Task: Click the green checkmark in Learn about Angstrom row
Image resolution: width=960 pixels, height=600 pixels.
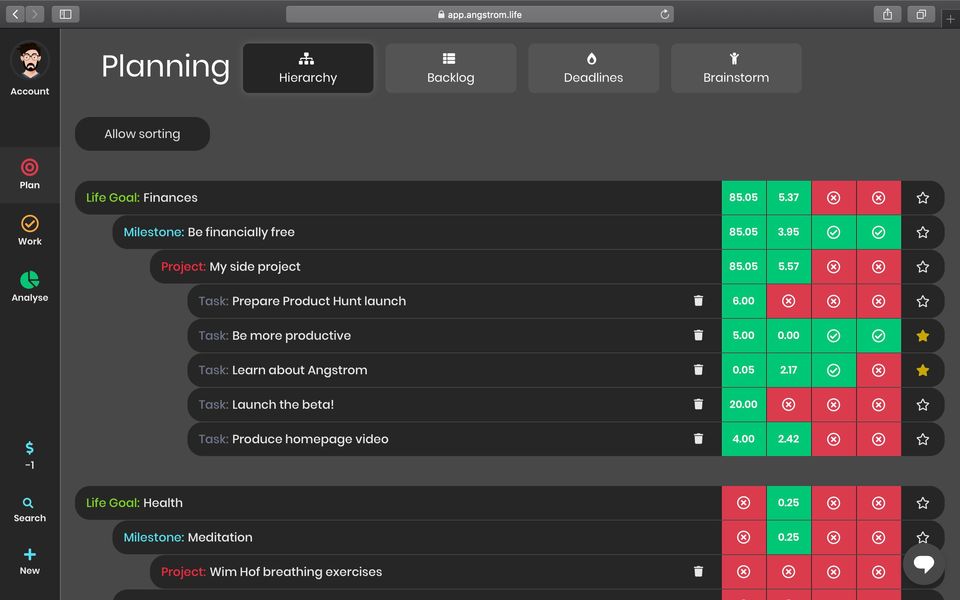Action: point(833,370)
